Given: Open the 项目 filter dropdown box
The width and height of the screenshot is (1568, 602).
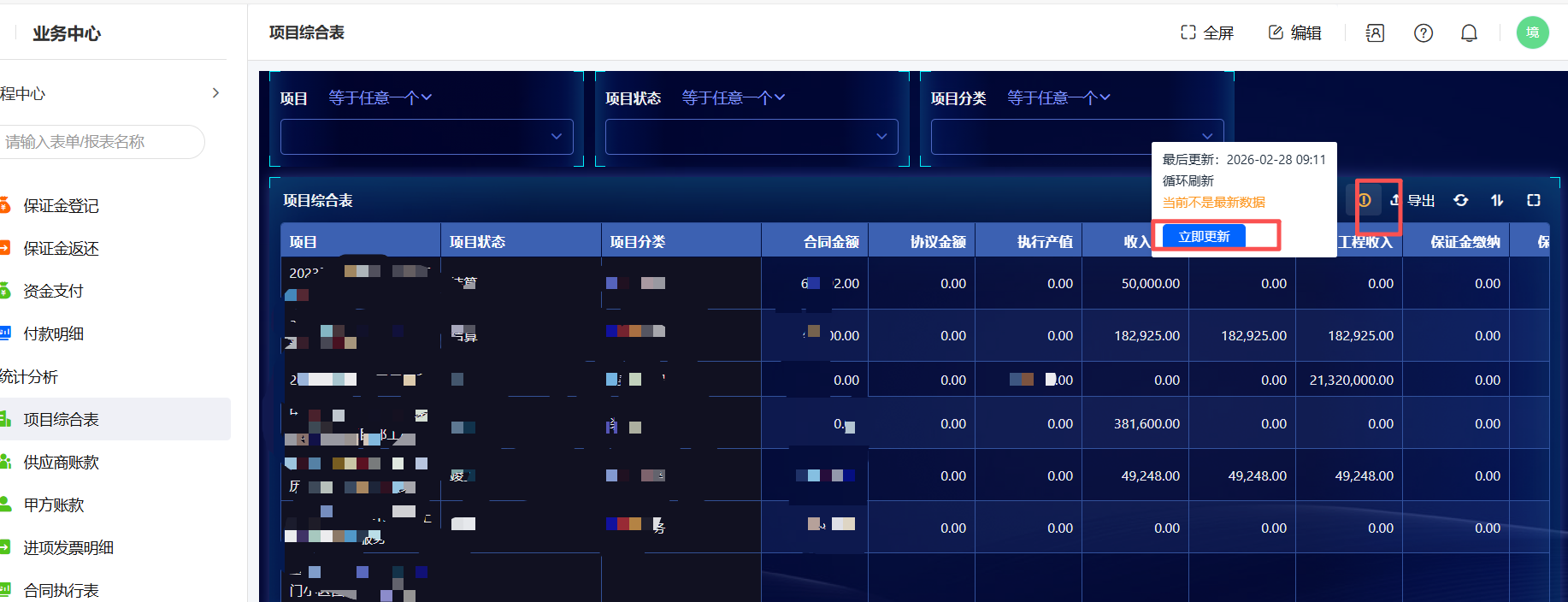Looking at the screenshot, I should click(x=427, y=137).
